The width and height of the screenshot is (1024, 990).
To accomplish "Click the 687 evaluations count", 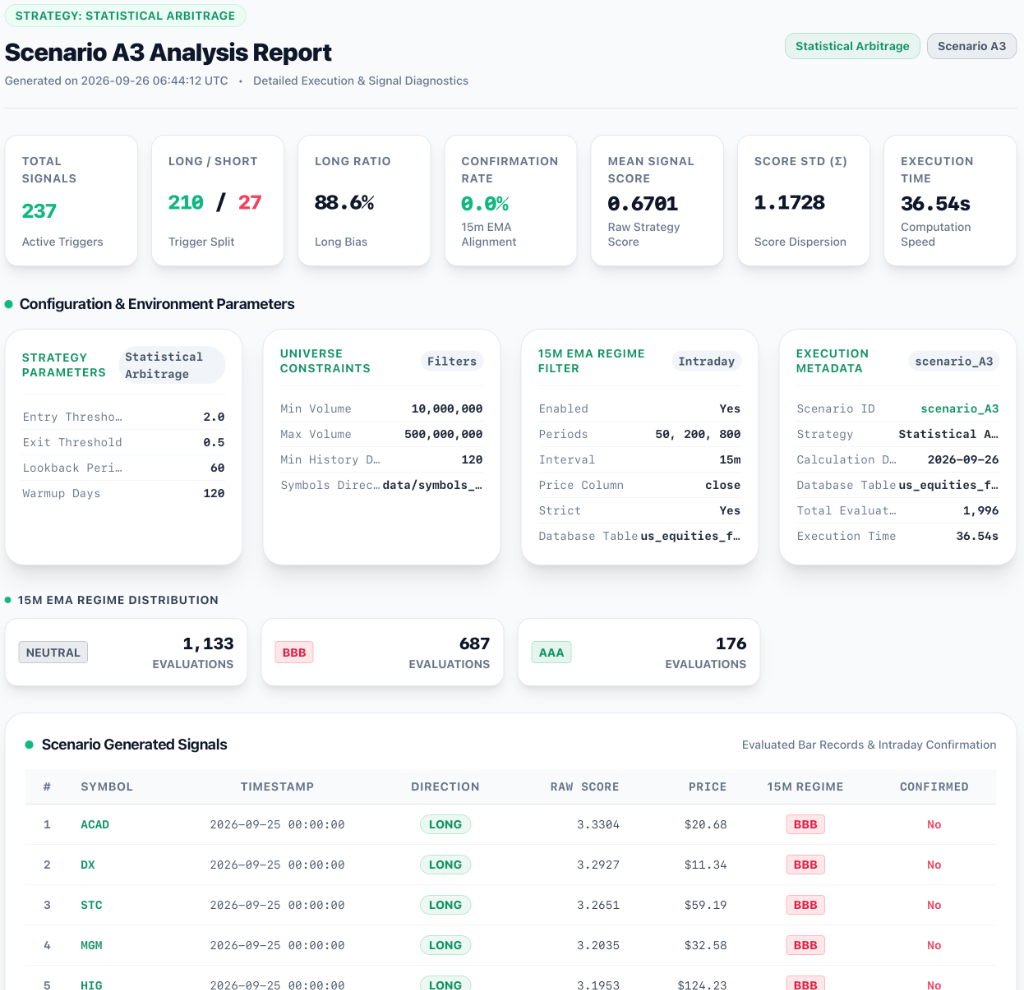I will (x=474, y=644).
